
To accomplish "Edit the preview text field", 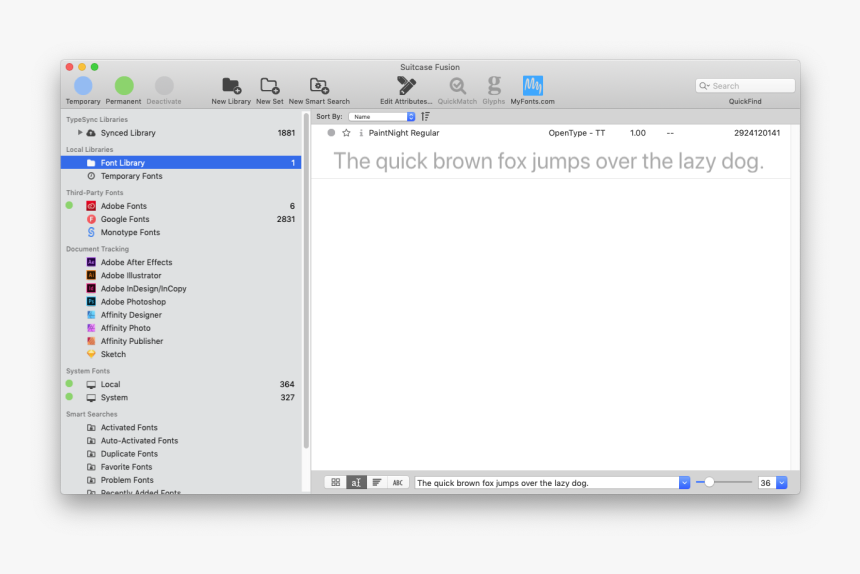I will 547,483.
